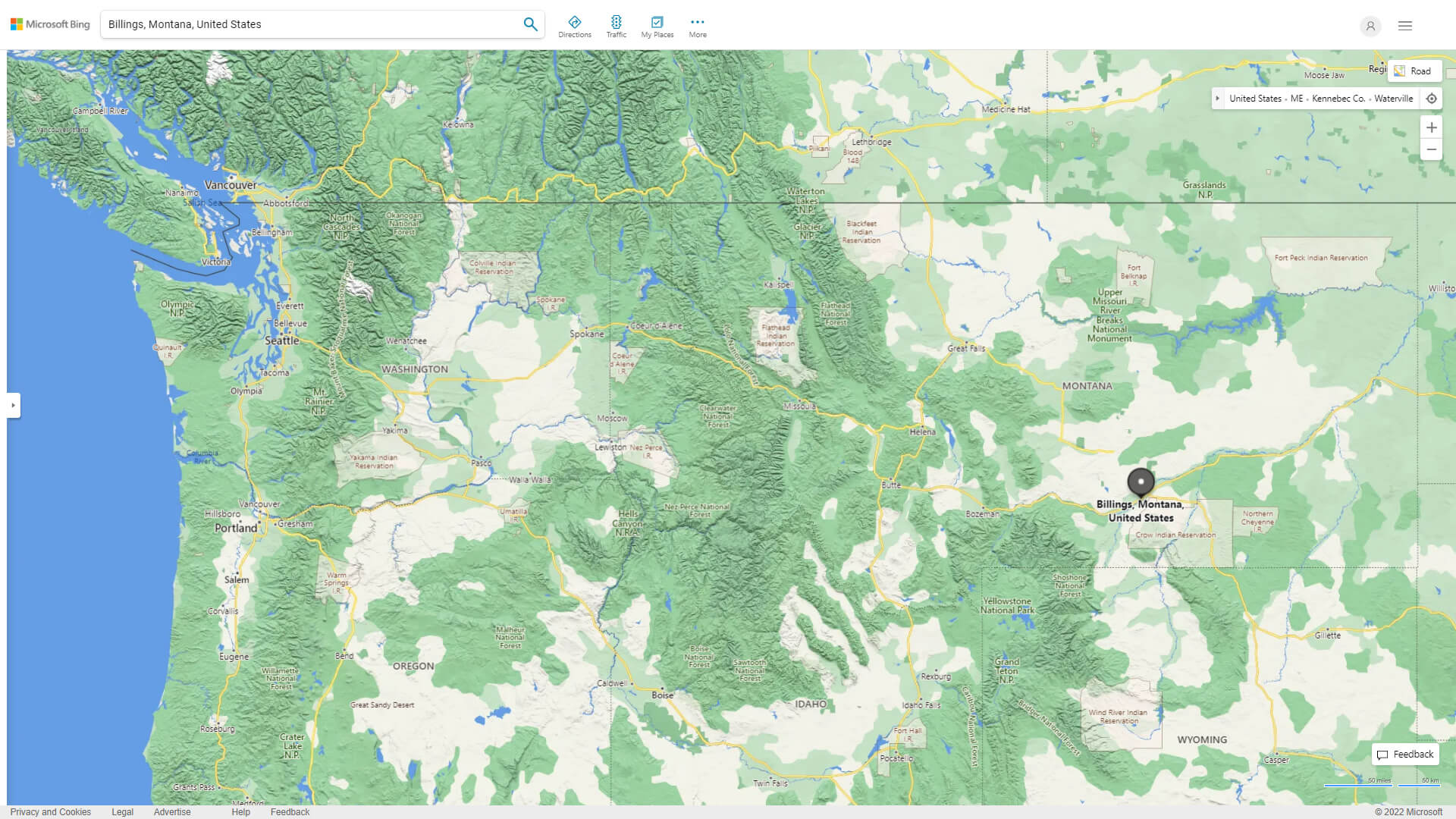Click the search magnifier icon

pyautogui.click(x=530, y=24)
